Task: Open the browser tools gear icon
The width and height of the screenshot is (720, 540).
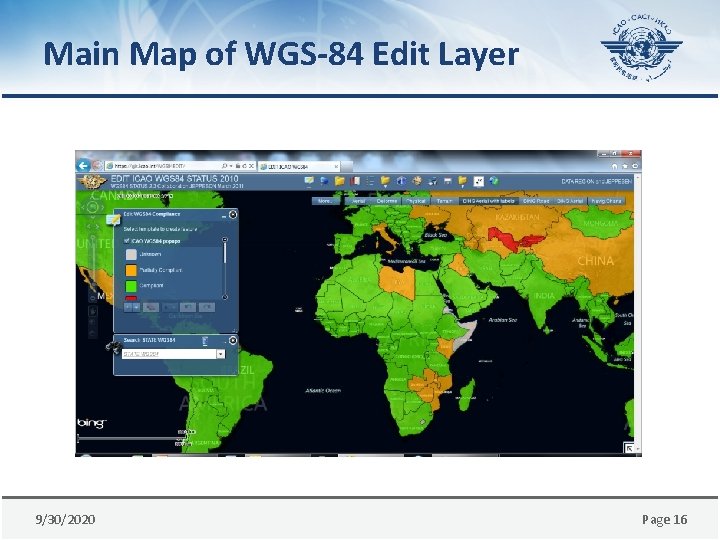Action: point(635,166)
